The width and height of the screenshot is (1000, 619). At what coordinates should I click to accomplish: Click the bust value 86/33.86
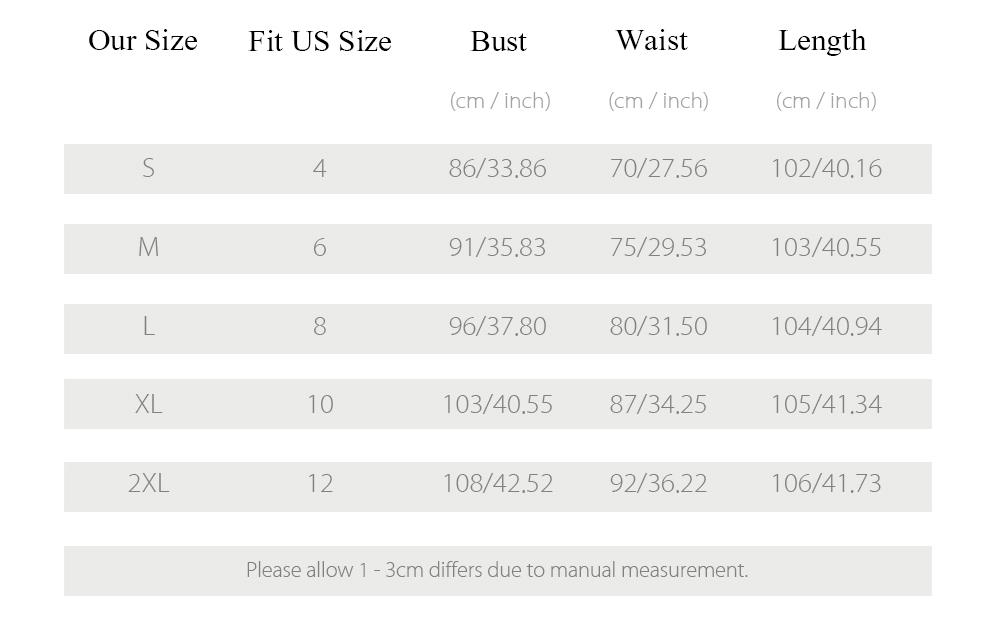[x=497, y=168]
